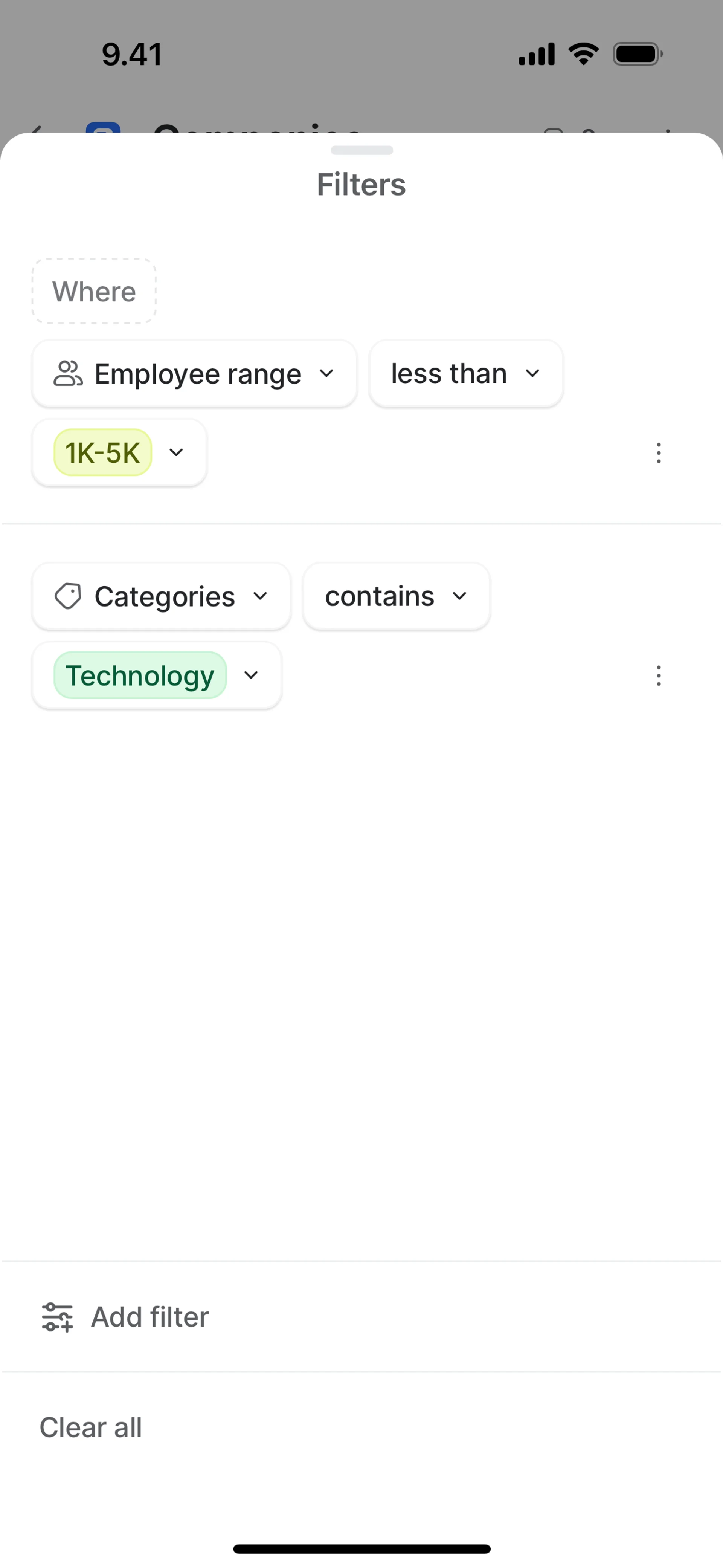Click the Add filter sliders icon
723x1568 pixels.
click(57, 1317)
